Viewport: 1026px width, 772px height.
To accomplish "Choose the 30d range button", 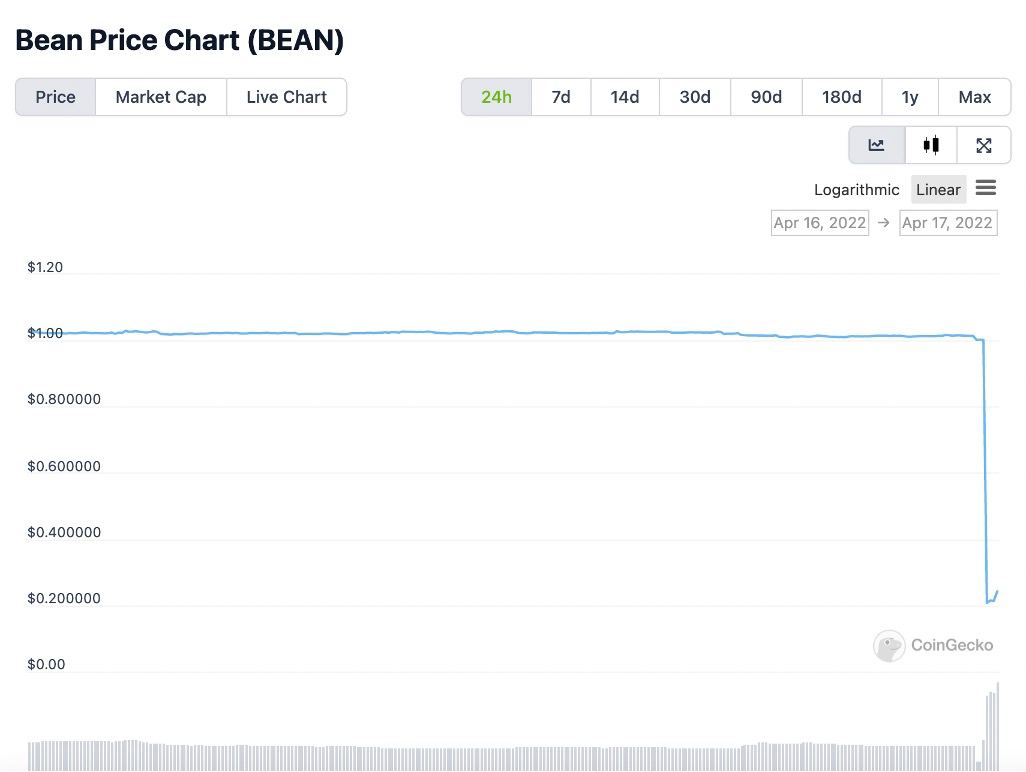I will coord(695,97).
